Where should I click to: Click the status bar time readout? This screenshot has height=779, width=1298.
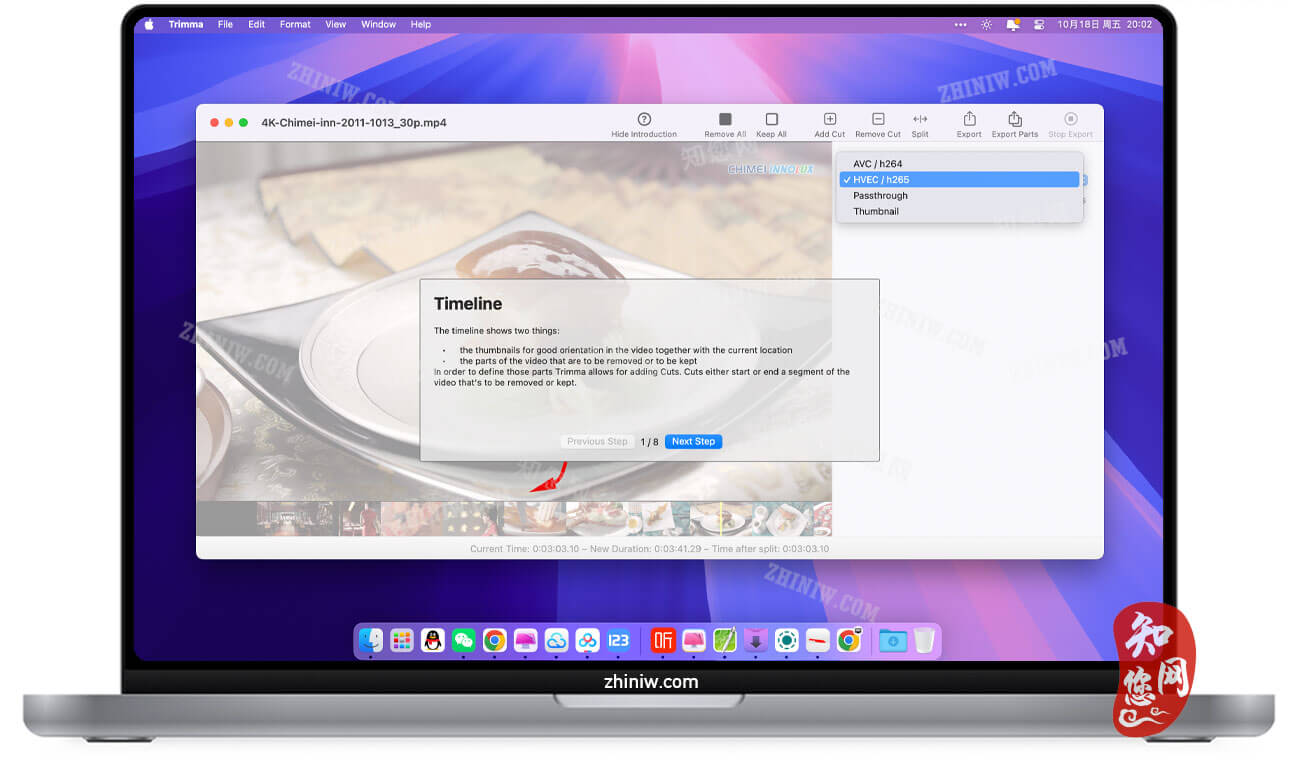(649, 549)
